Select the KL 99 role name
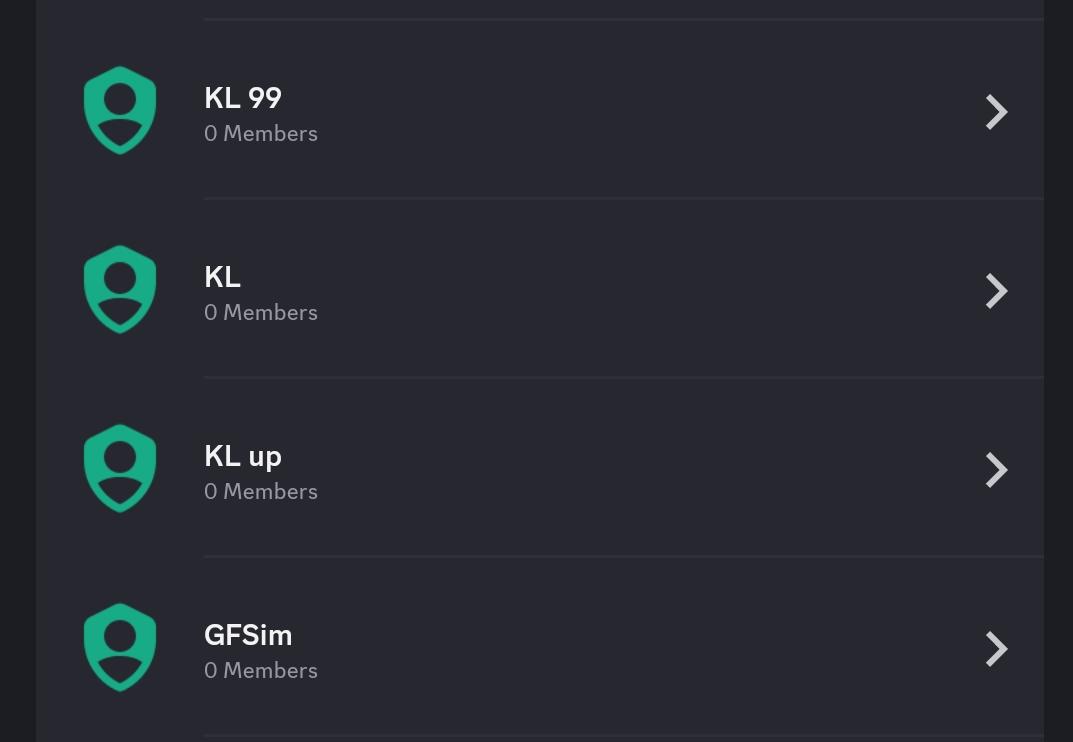 pos(243,98)
